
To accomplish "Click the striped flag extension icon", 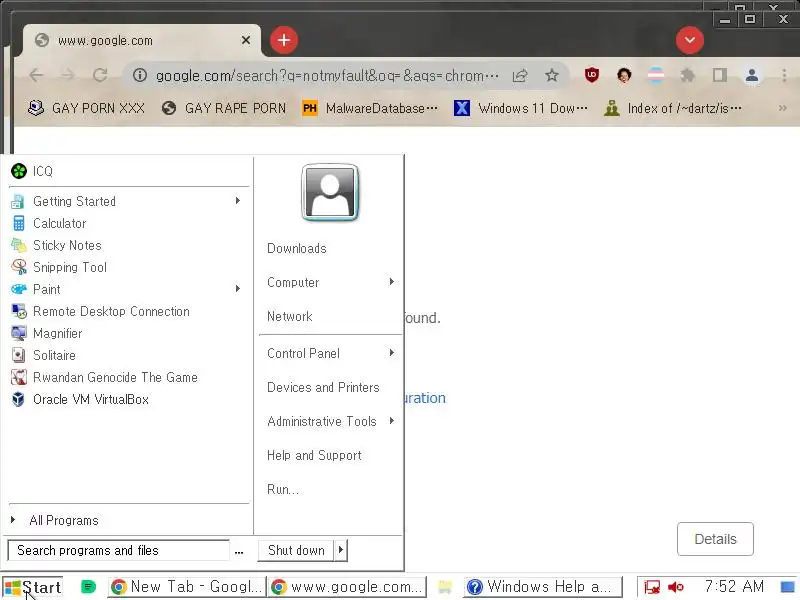I will pyautogui.click(x=656, y=76).
